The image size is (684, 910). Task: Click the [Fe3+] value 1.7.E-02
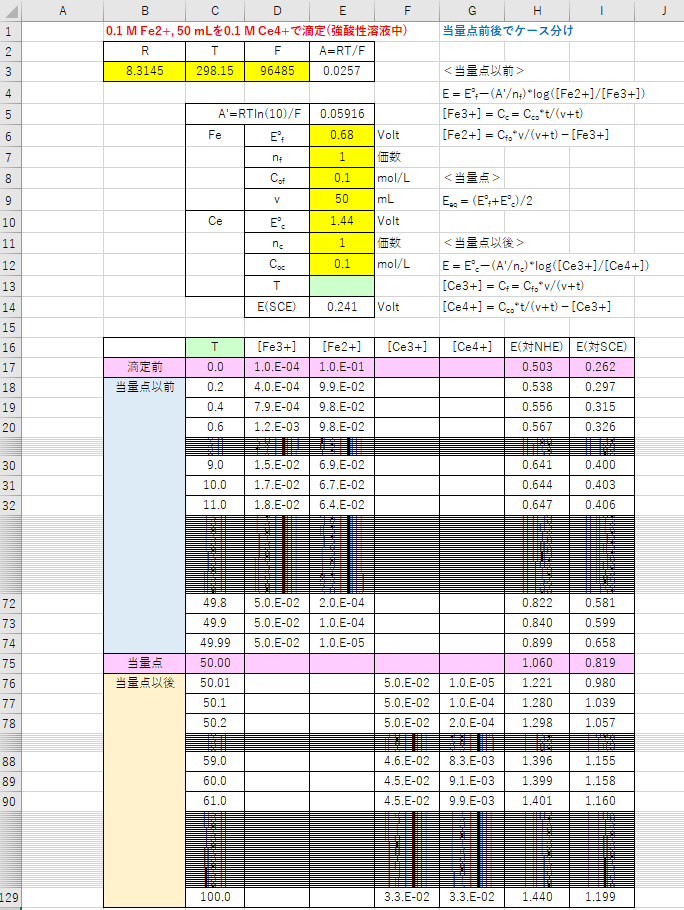coord(277,485)
